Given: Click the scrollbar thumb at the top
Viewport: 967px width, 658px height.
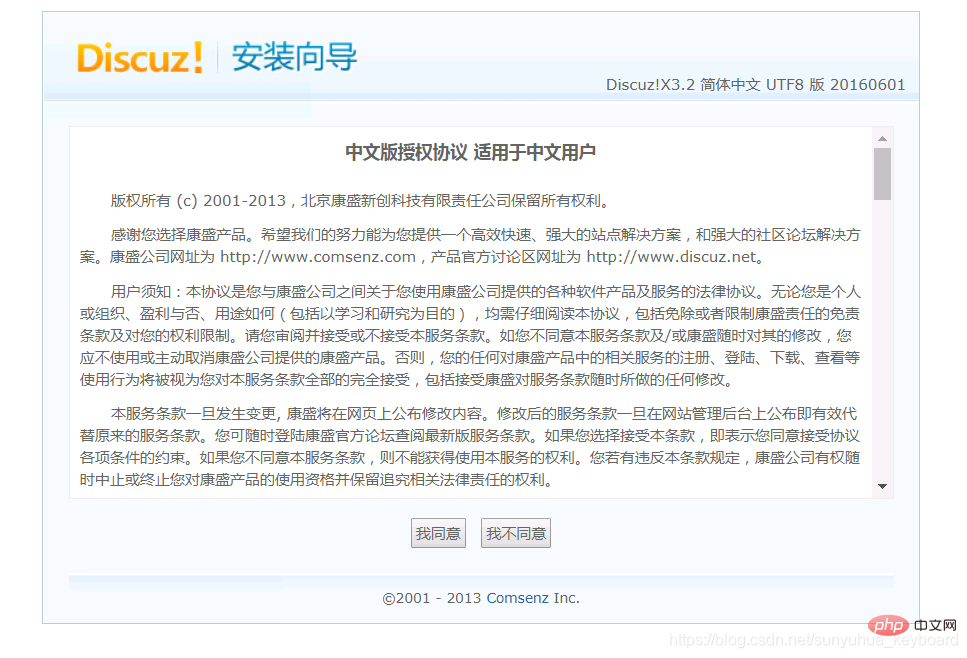Looking at the screenshot, I should (x=883, y=172).
